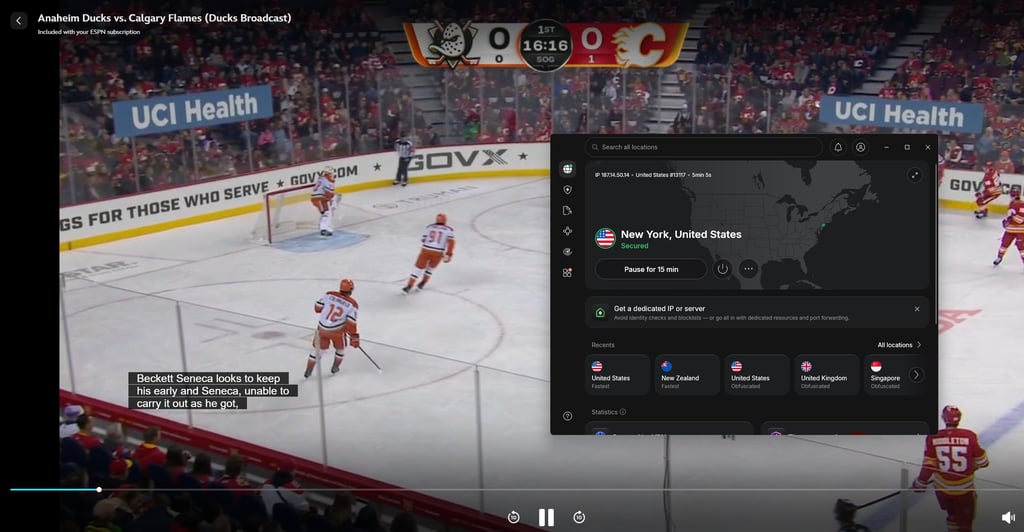Rewind the video 10 seconds
Screen dimensions: 1024x532
[513, 518]
